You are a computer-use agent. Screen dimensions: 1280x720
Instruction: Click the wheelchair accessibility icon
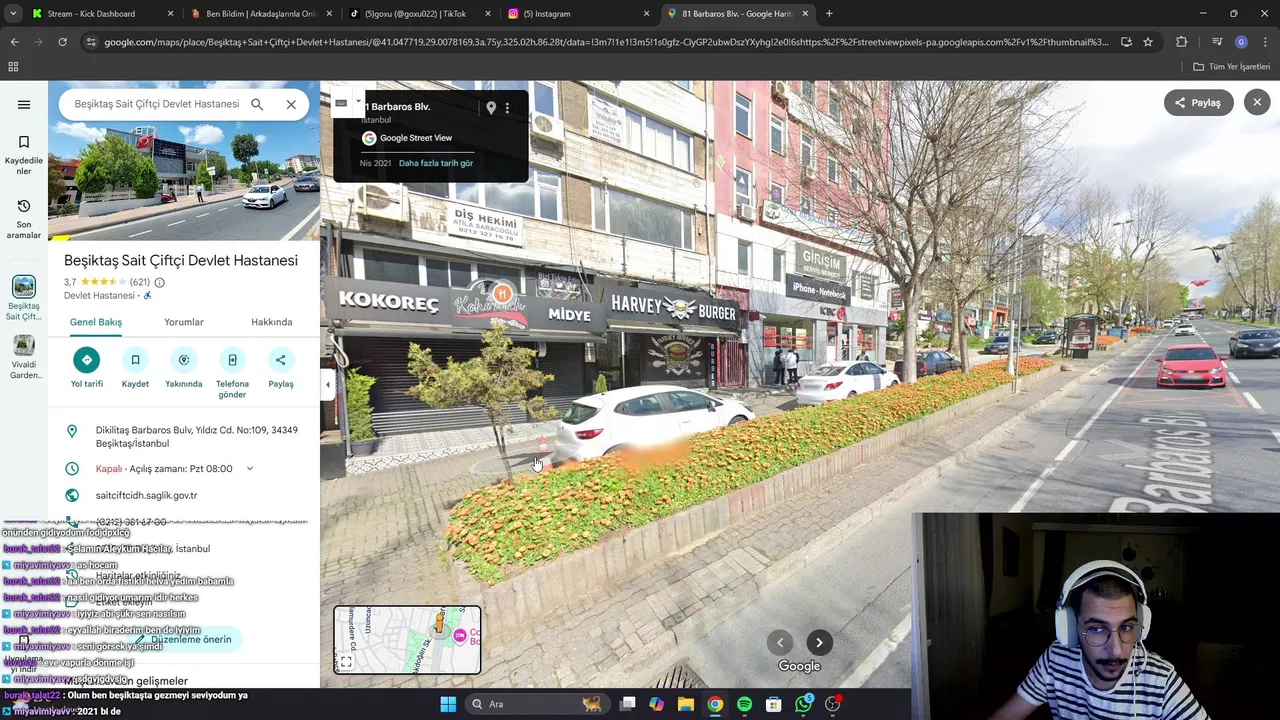147,296
